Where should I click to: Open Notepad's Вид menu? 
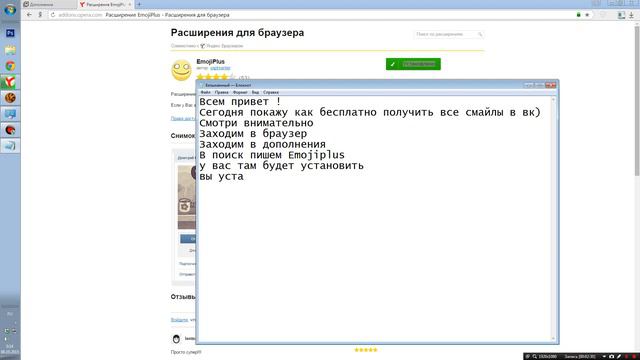coord(256,92)
